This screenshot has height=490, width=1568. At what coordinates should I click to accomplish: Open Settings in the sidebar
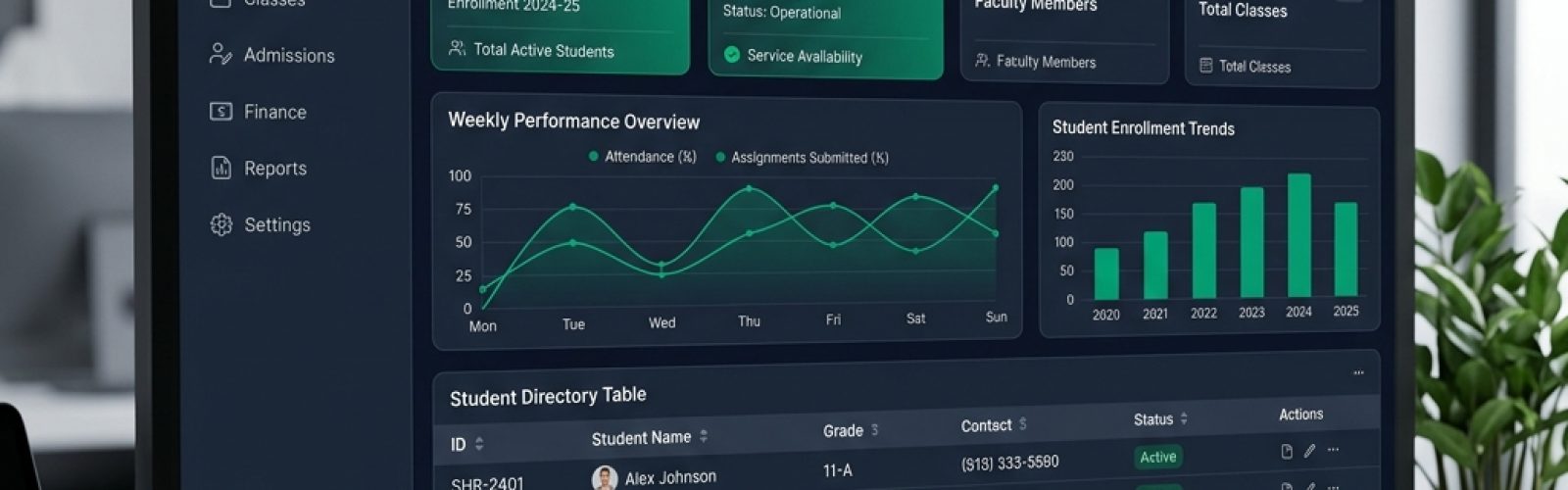click(x=261, y=224)
